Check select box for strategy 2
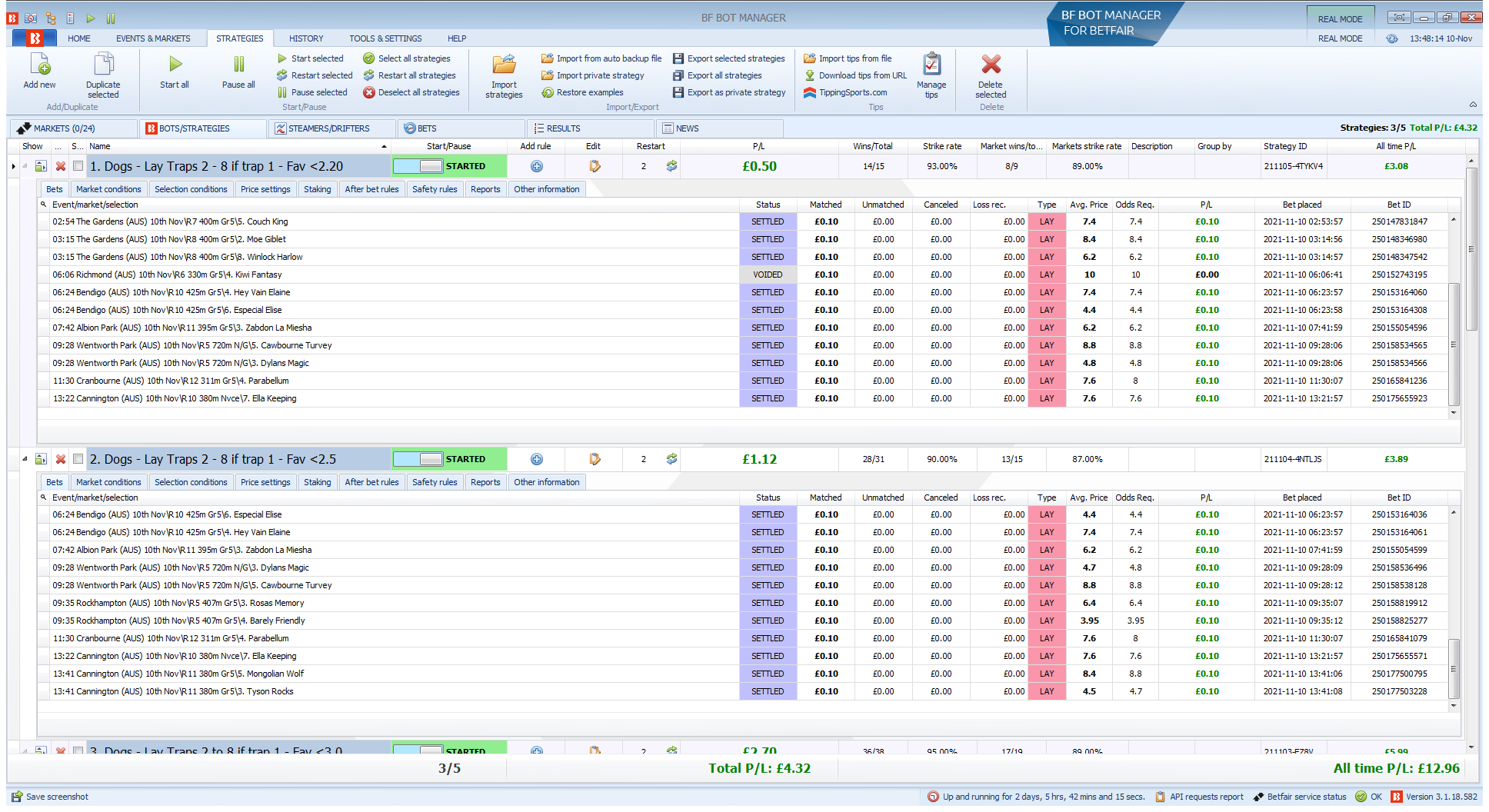 78,459
